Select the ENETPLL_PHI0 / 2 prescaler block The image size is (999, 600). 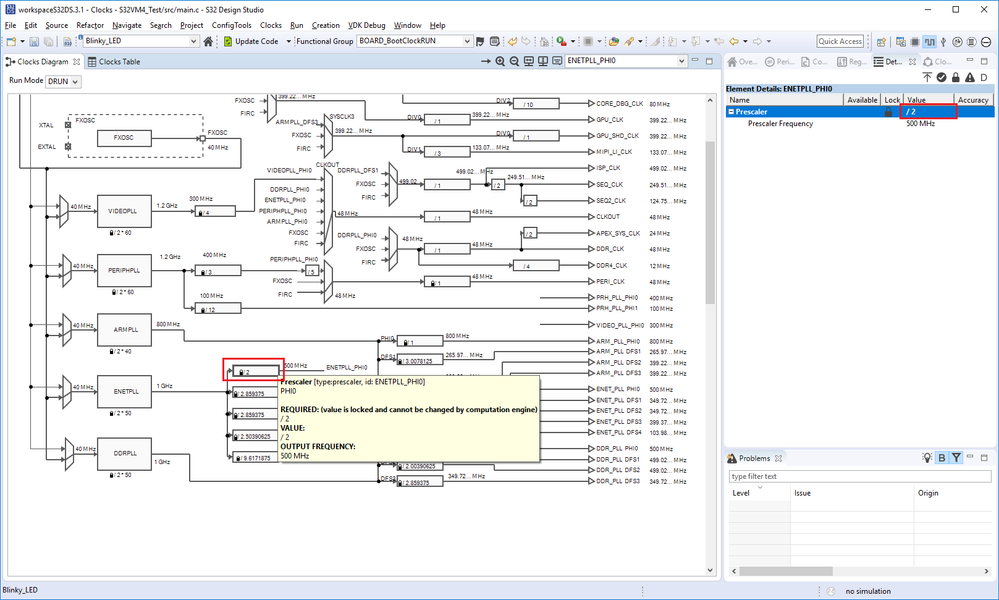tap(255, 372)
